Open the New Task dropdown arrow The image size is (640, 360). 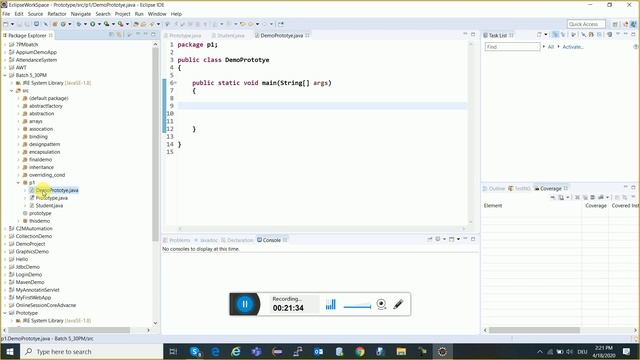(x=546, y=35)
